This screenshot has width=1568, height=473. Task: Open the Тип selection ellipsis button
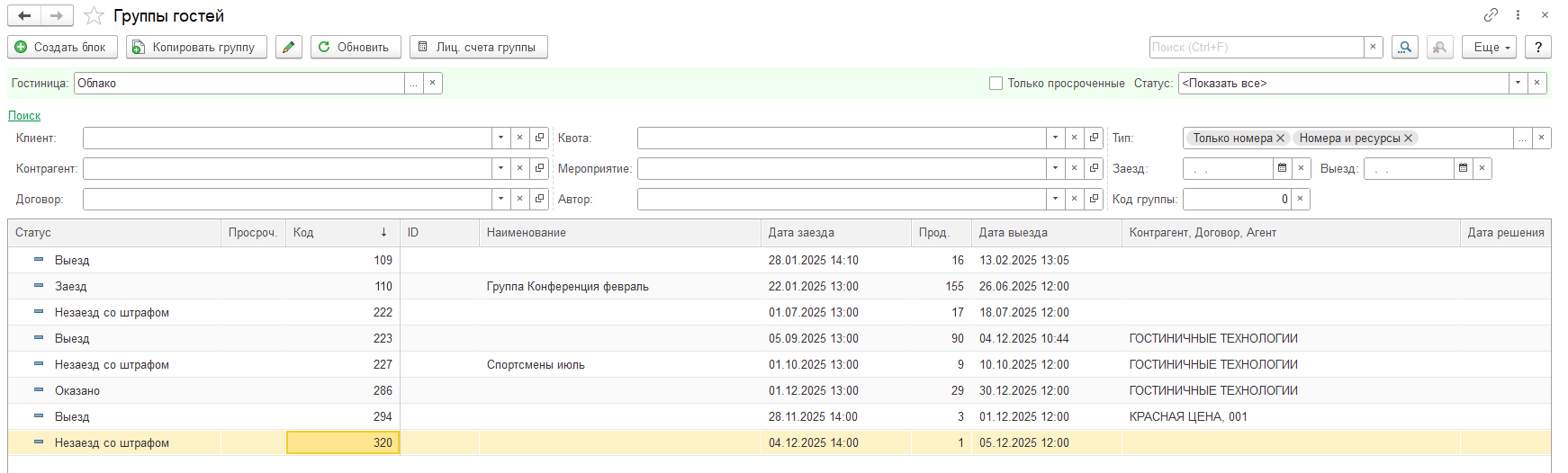pos(1522,138)
